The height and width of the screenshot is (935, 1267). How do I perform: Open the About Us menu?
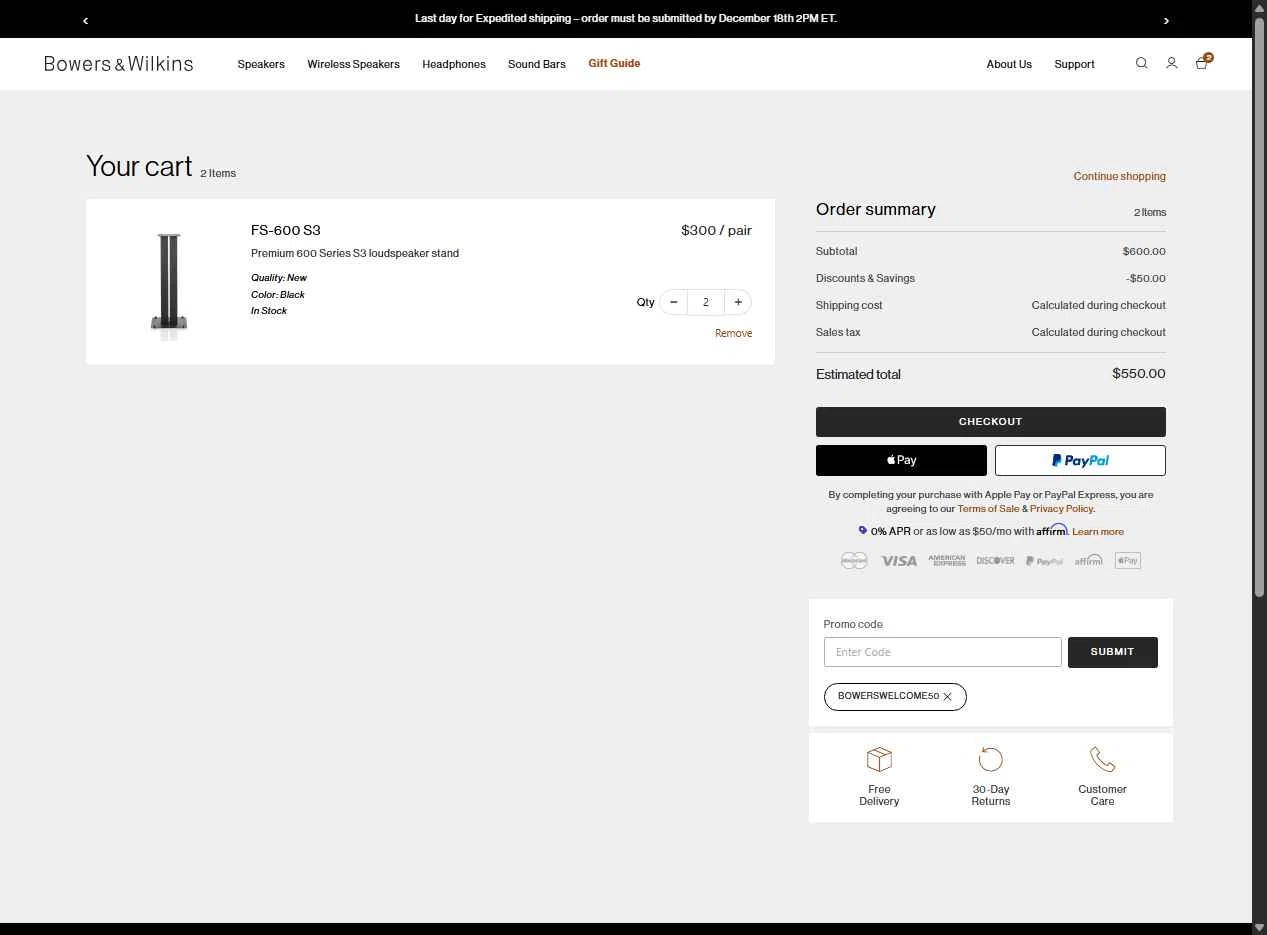pyautogui.click(x=1009, y=64)
